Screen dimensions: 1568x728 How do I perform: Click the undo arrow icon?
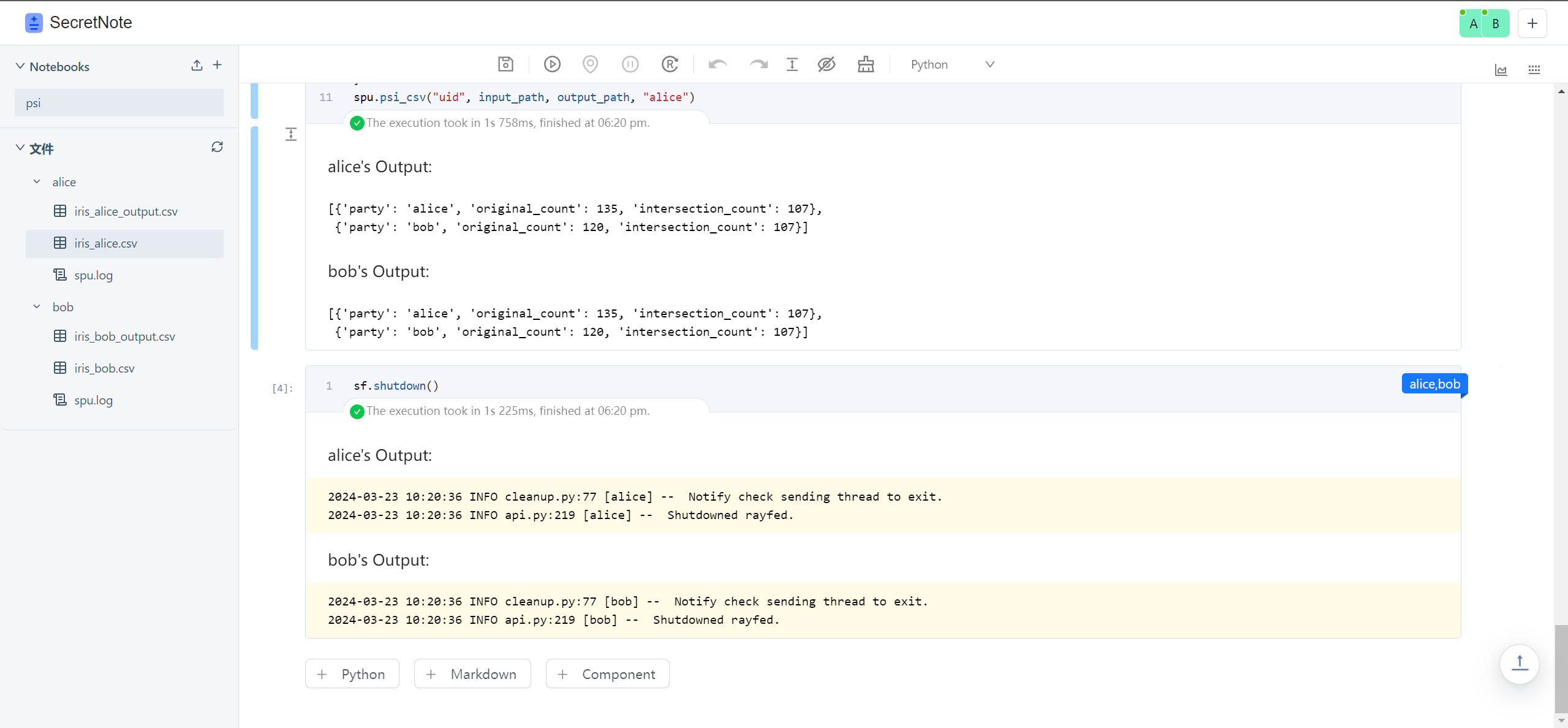pyautogui.click(x=718, y=64)
